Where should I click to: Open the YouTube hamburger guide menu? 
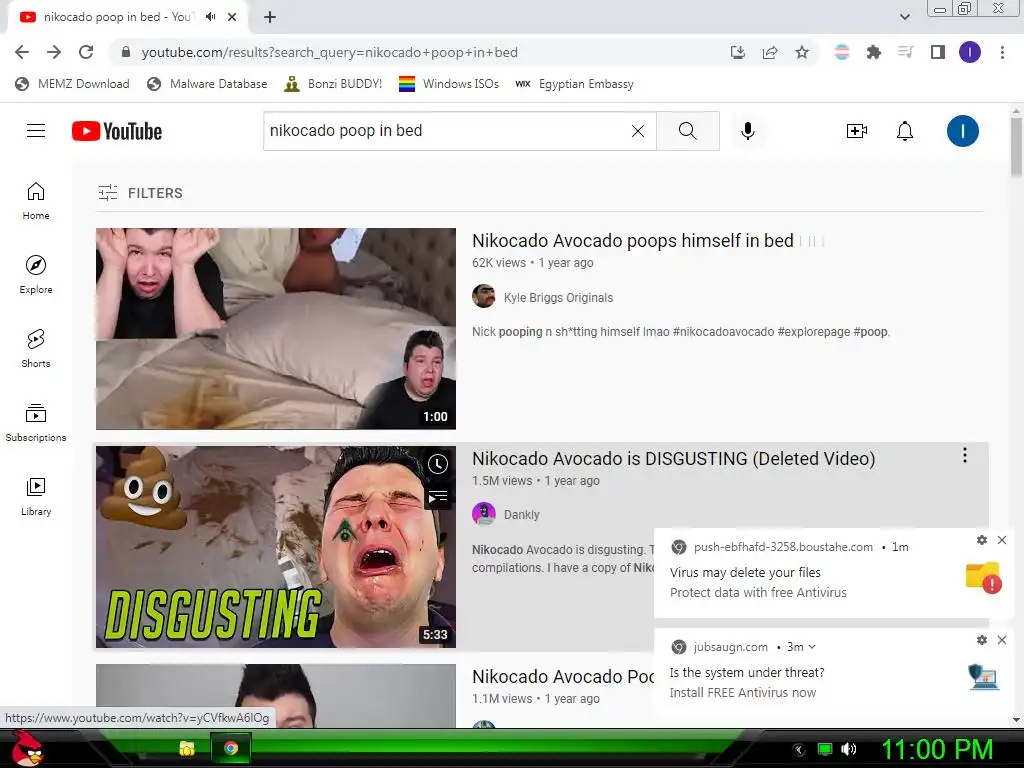point(36,131)
